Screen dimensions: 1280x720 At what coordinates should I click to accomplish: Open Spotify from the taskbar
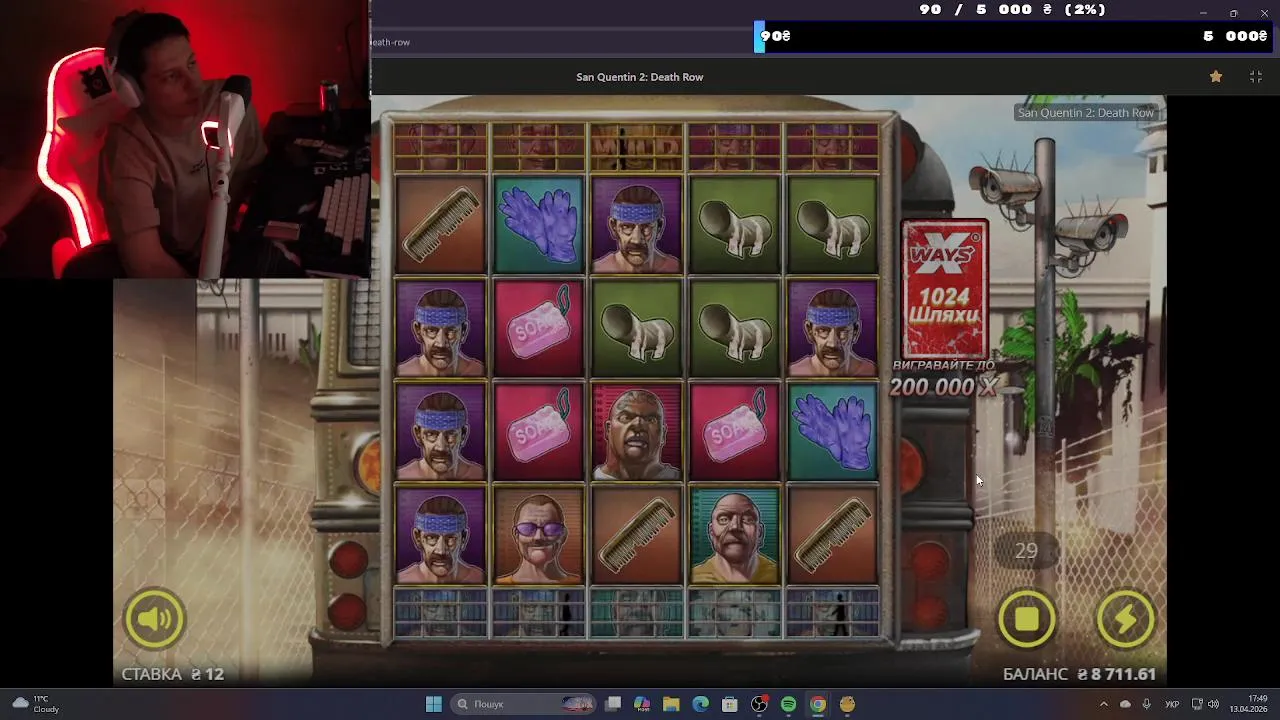[788, 704]
